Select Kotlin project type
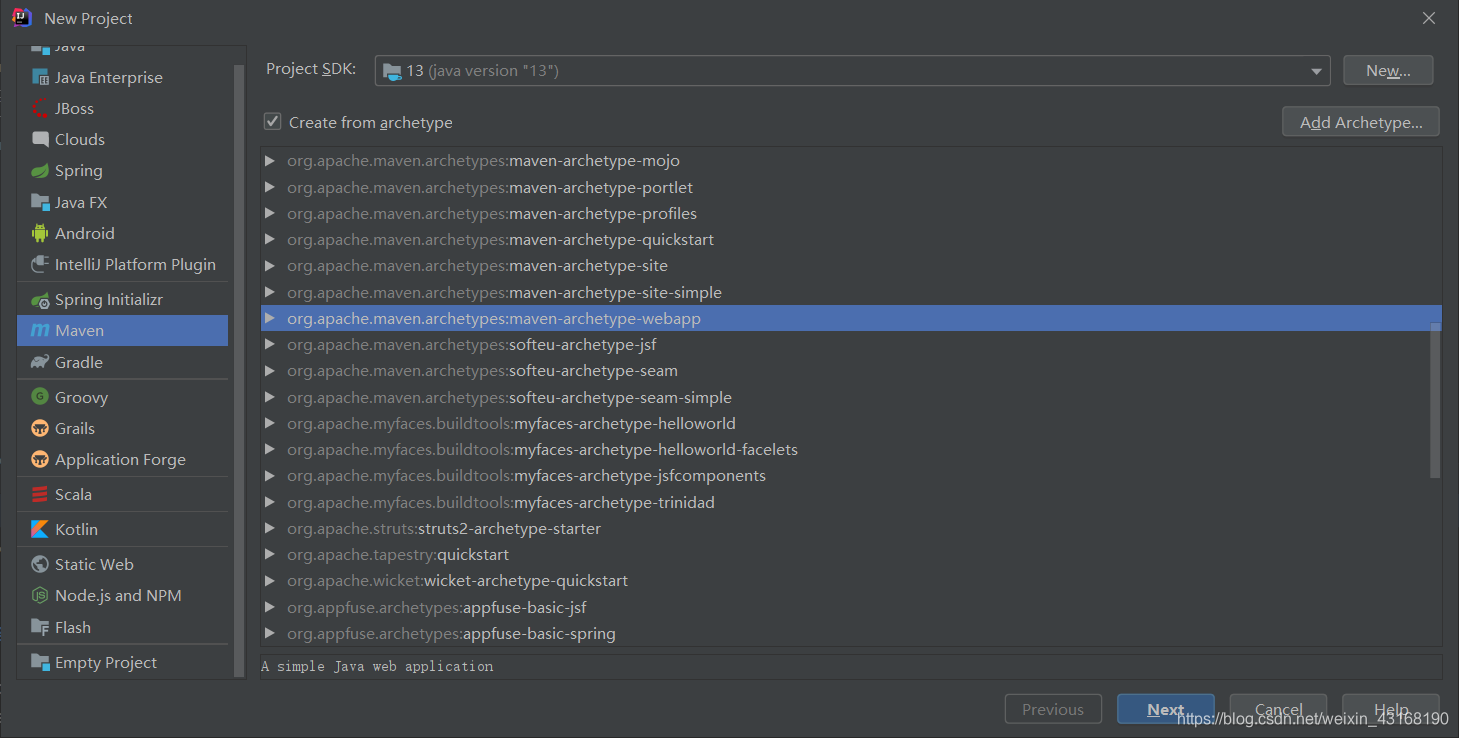Screen dimensions: 1459x738 (x=122, y=529)
